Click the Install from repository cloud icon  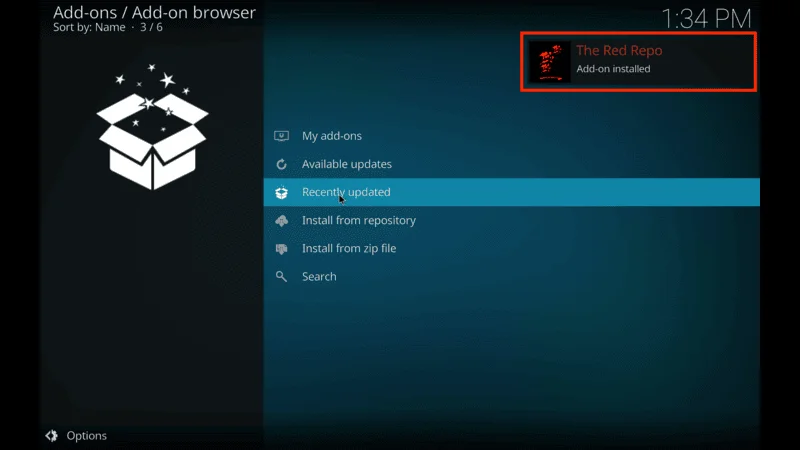click(281, 220)
